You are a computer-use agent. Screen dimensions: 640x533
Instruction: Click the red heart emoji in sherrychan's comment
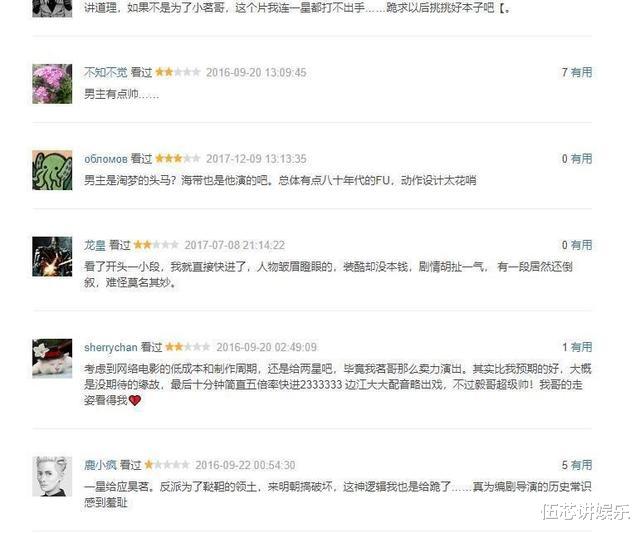(x=135, y=400)
